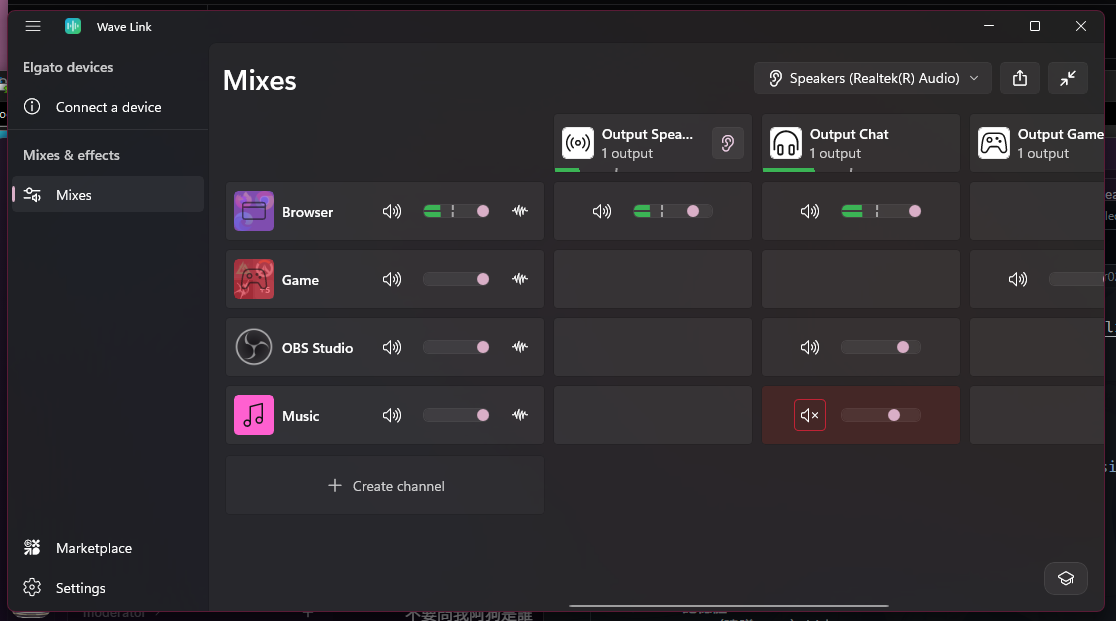The height and width of the screenshot is (621, 1116).
Task: Select the Output Chat mix header
Action: click(860, 143)
